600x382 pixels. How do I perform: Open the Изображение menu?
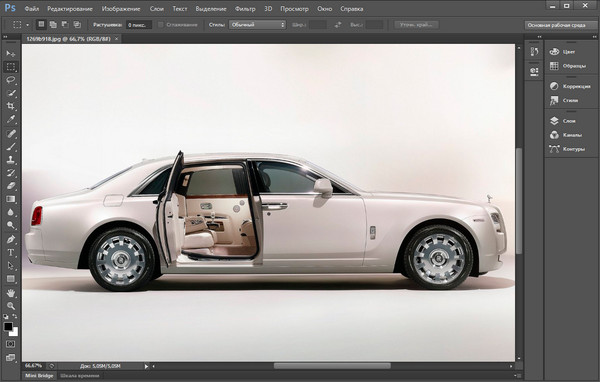pos(121,8)
